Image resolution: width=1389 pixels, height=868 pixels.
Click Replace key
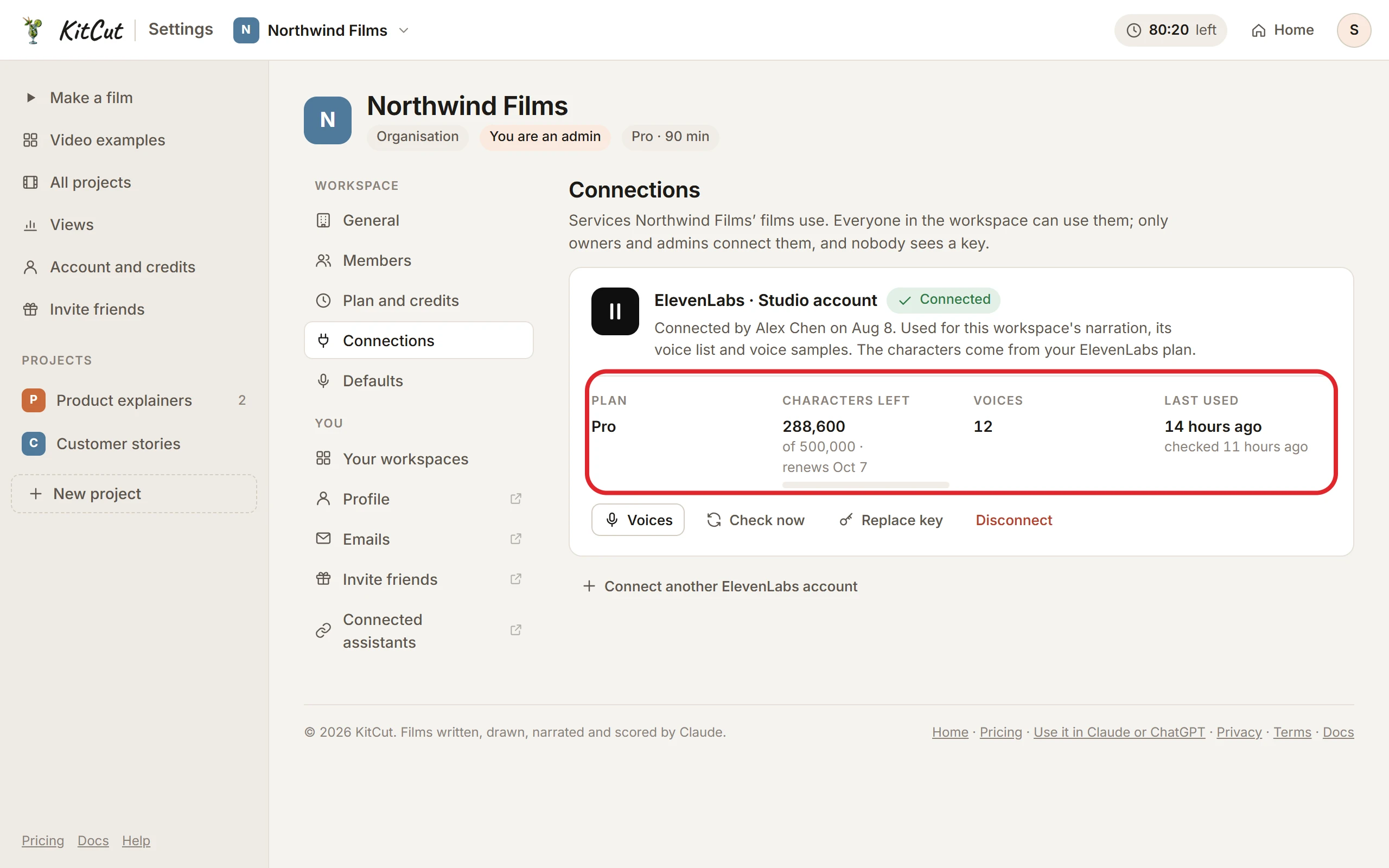891,520
